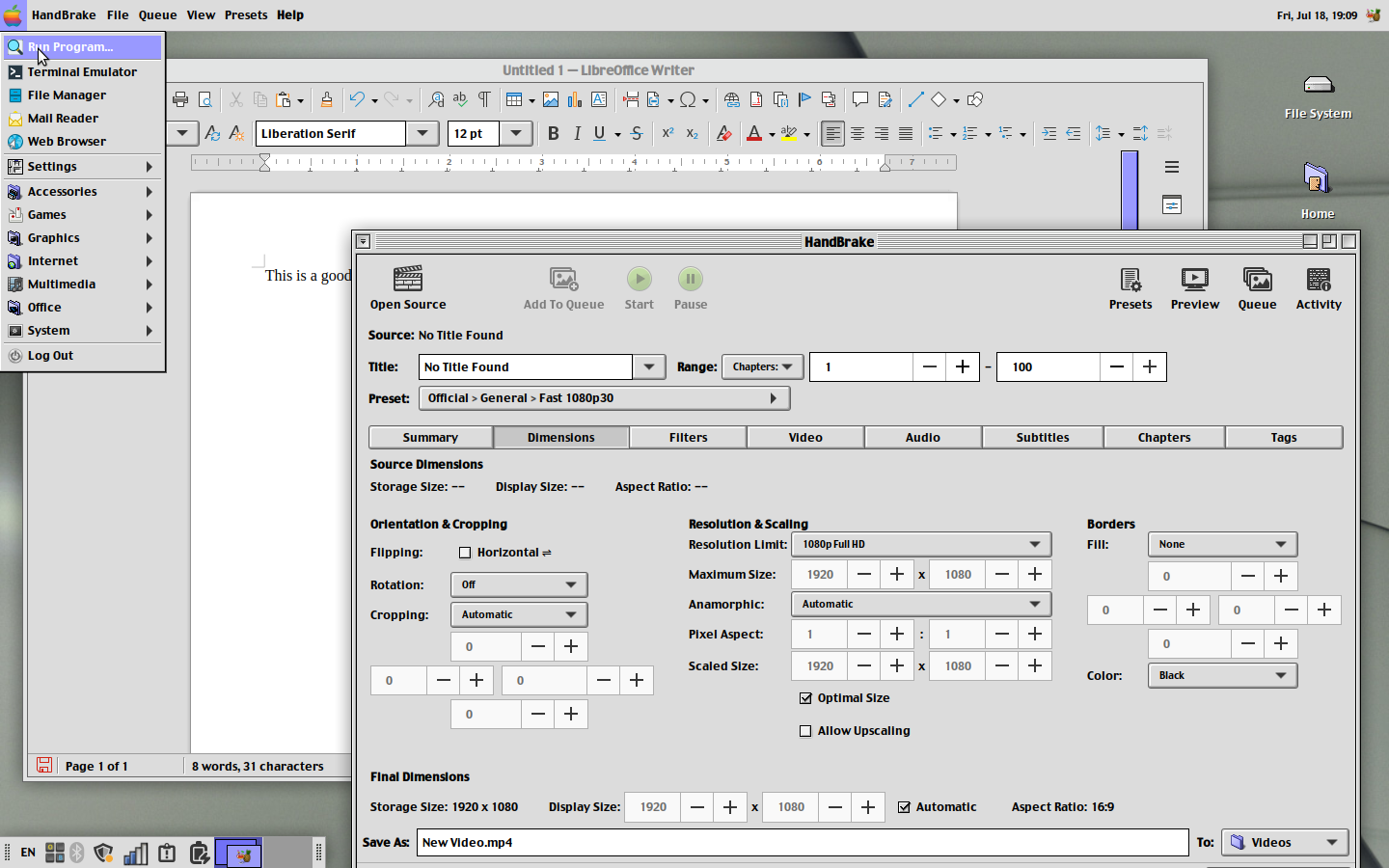Apply Strikethrough in Writer toolbar

point(637,133)
